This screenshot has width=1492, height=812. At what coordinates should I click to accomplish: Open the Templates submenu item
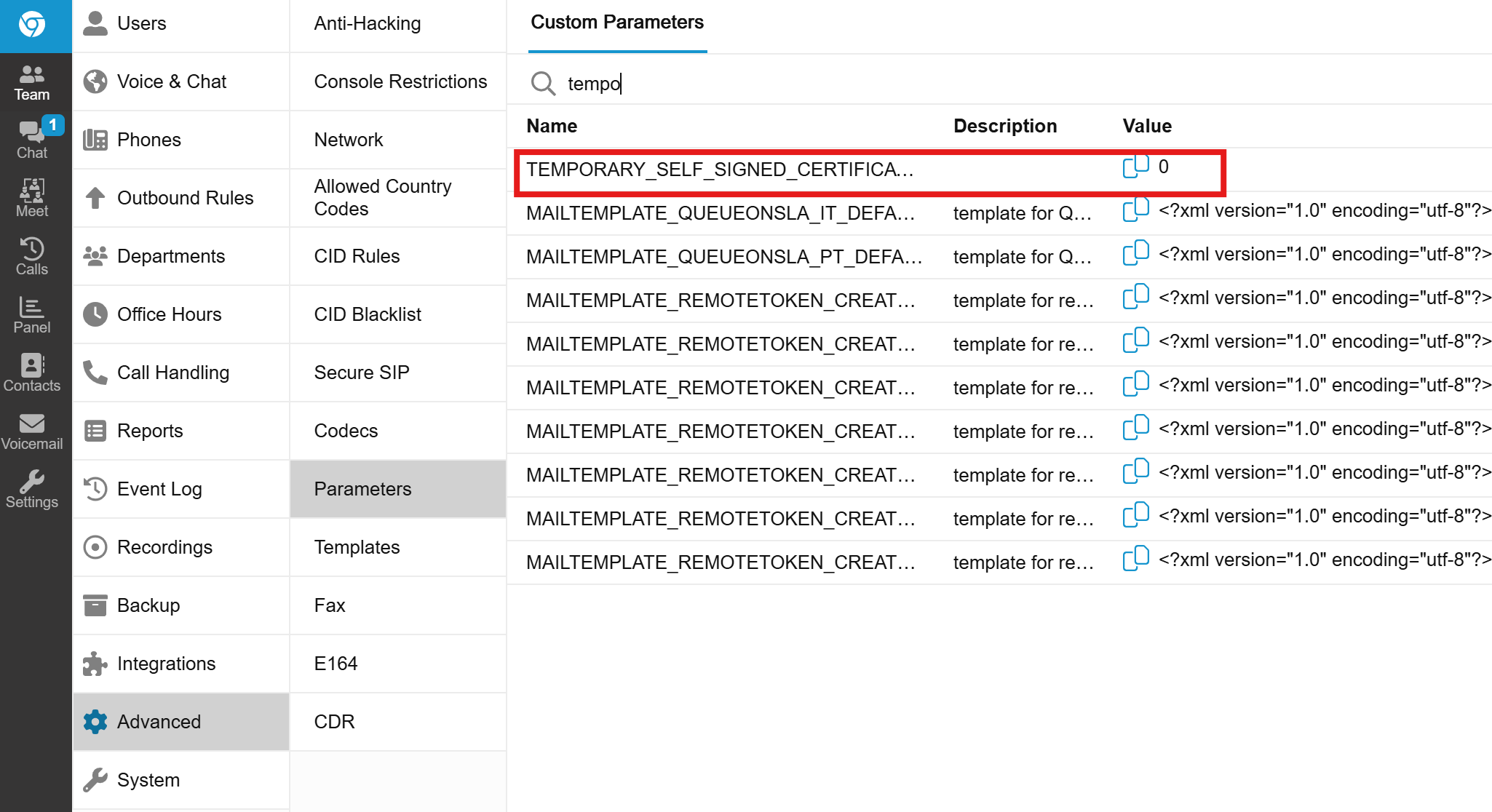[357, 547]
